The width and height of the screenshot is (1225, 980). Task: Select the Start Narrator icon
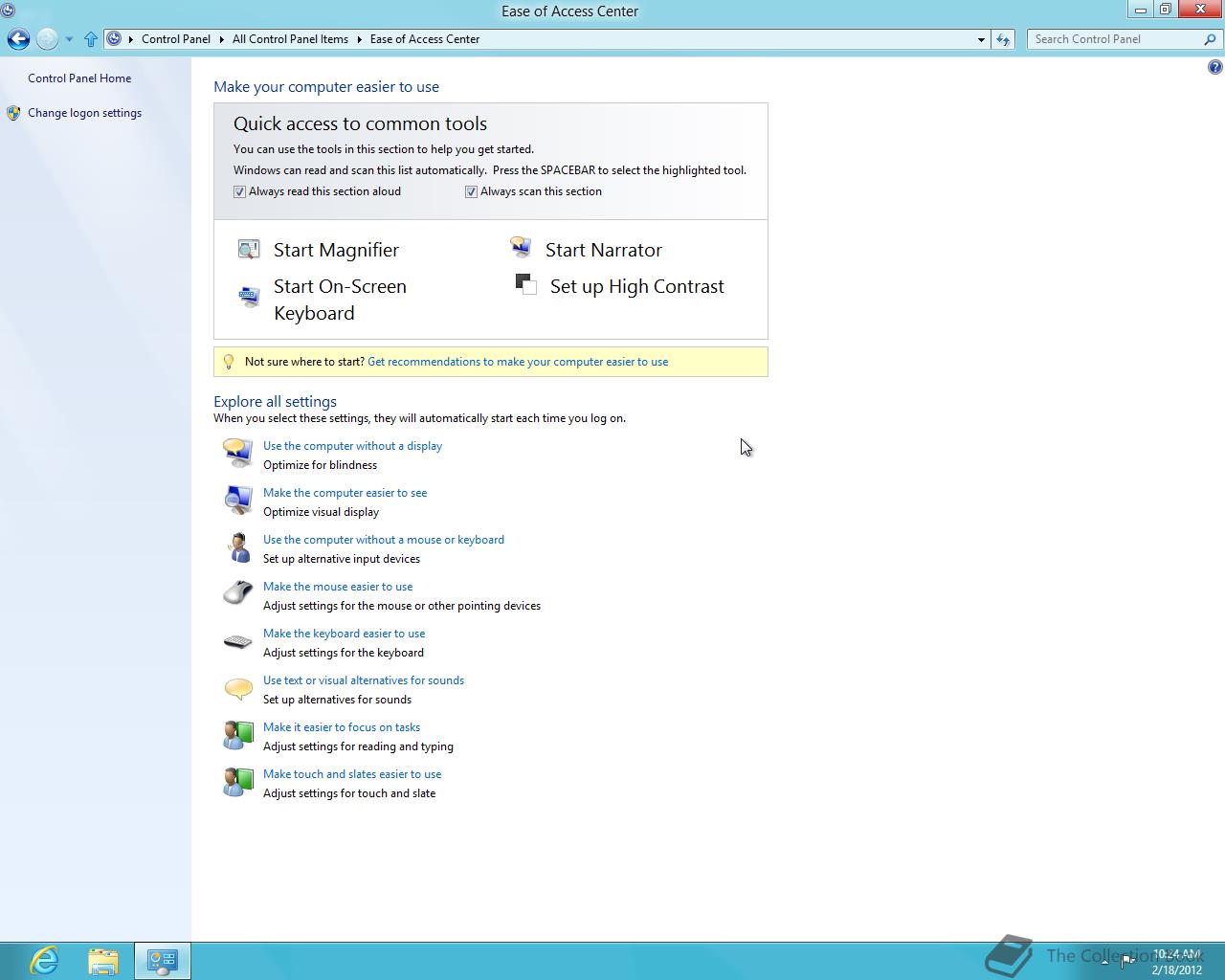[x=520, y=247]
